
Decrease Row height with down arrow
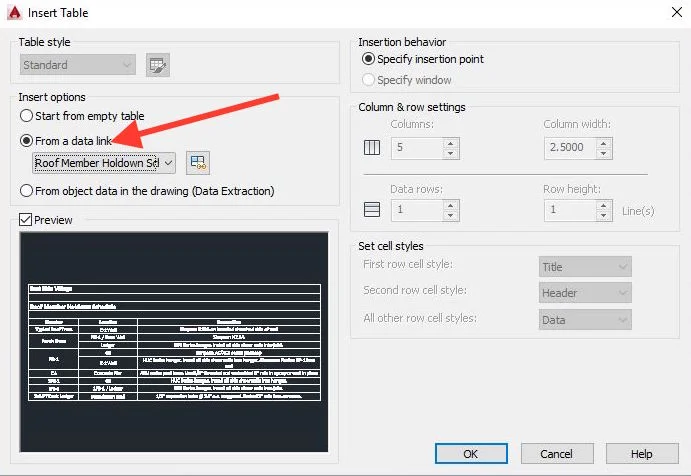tap(603, 216)
